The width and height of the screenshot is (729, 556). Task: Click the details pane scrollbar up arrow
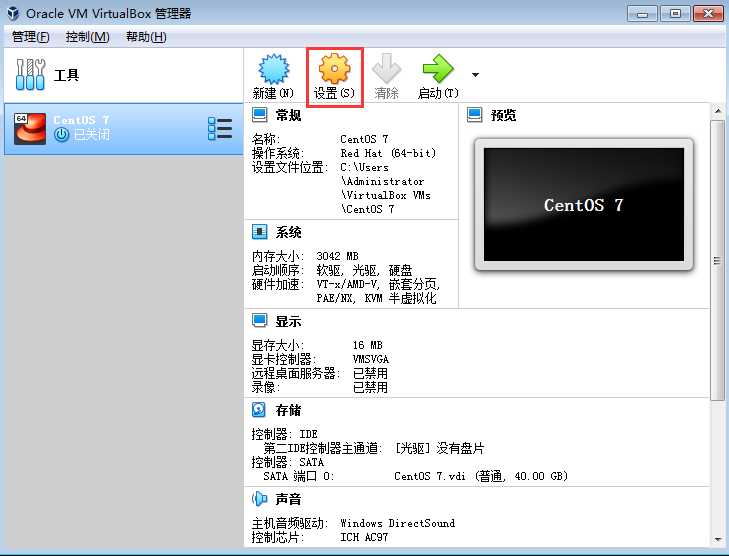(x=718, y=111)
